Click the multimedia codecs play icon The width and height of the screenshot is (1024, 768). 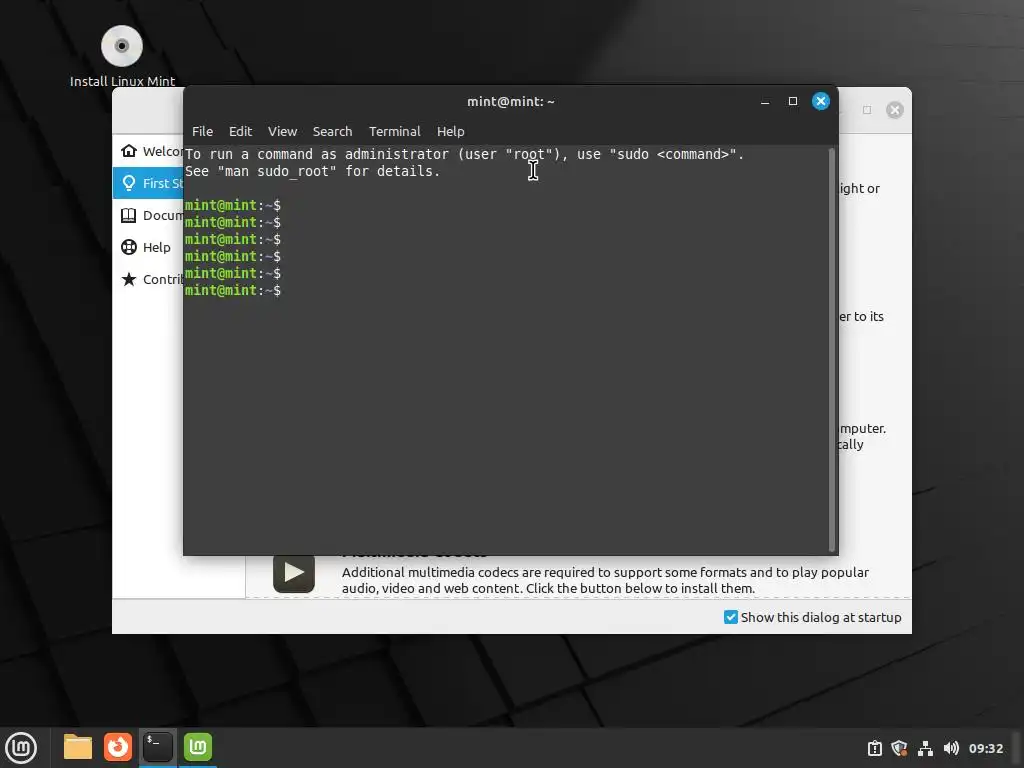click(x=294, y=573)
